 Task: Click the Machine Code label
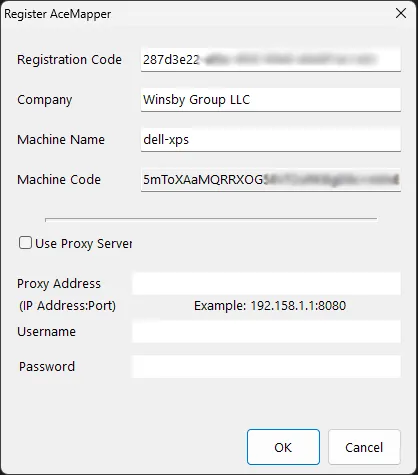[x=59, y=180]
